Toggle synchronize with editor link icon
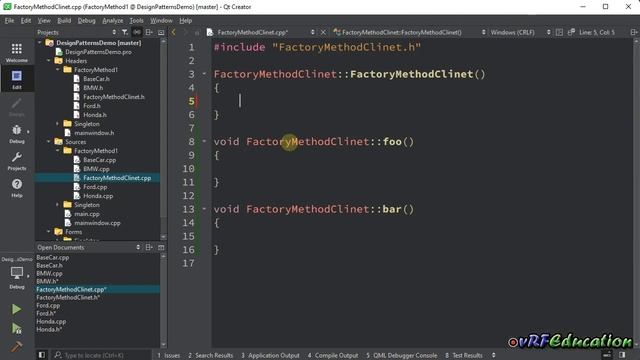The width and height of the screenshot is (640, 360). point(137,32)
